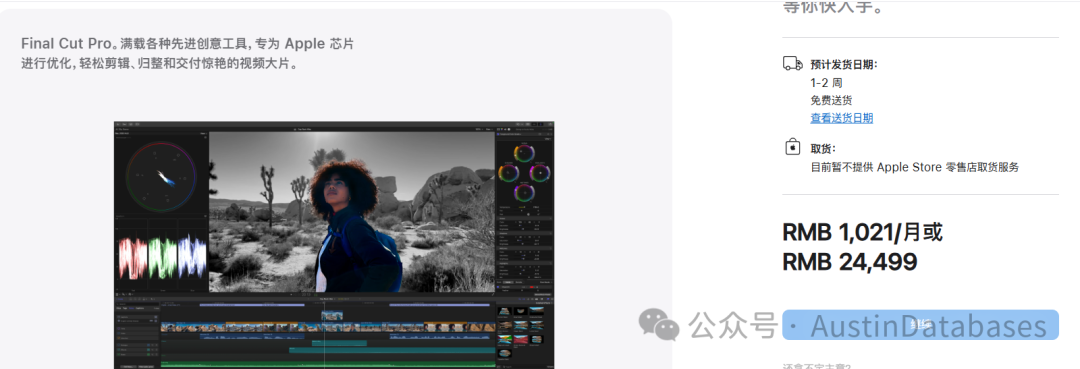Viewport: 1080px width, 369px height.
Task: Click the Final Cut Pro interface screenshot
Action: tap(334, 245)
